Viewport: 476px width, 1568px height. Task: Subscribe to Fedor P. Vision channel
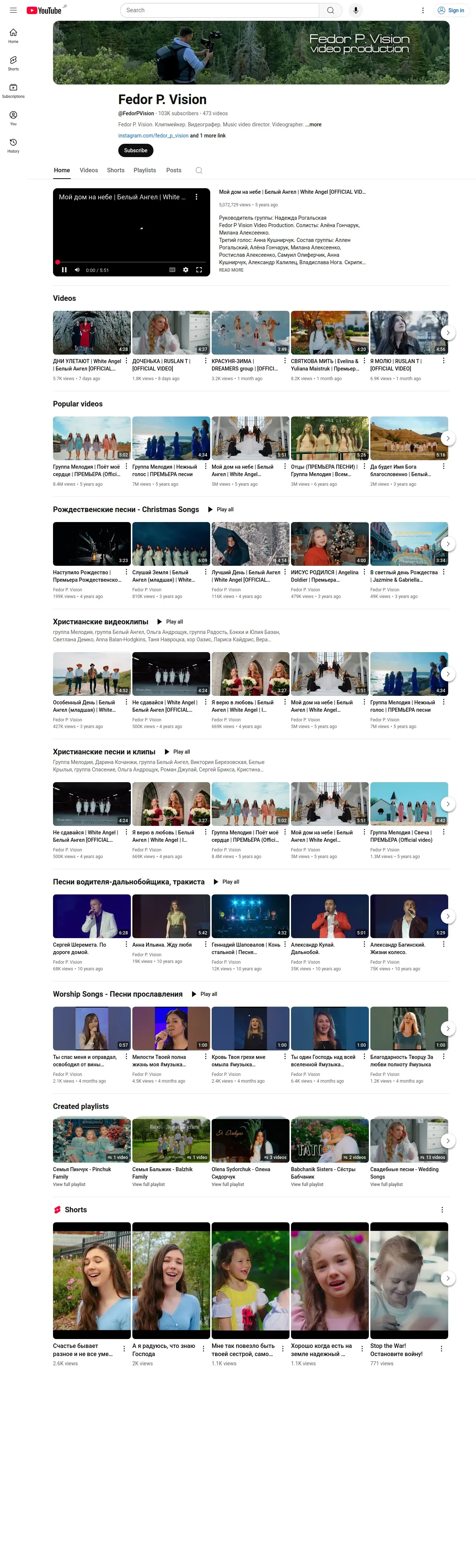click(136, 151)
